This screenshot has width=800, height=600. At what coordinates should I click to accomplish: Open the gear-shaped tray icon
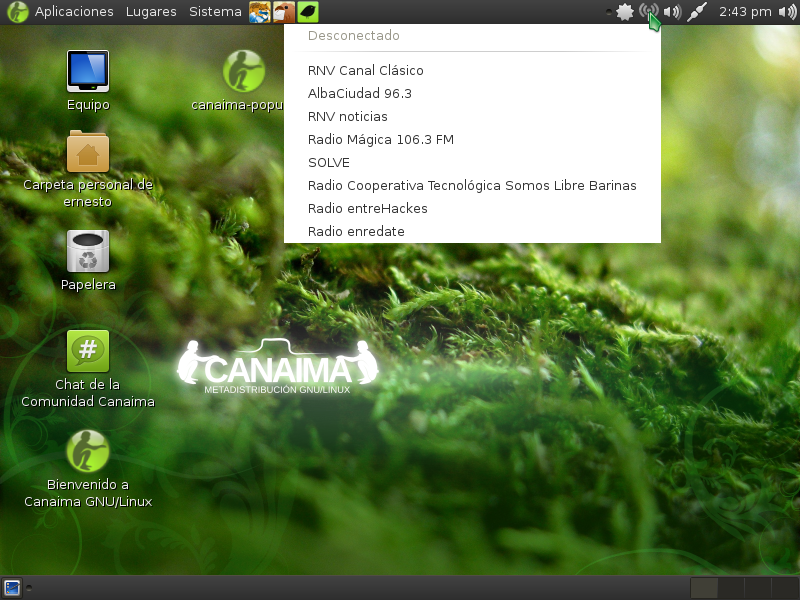click(x=625, y=12)
